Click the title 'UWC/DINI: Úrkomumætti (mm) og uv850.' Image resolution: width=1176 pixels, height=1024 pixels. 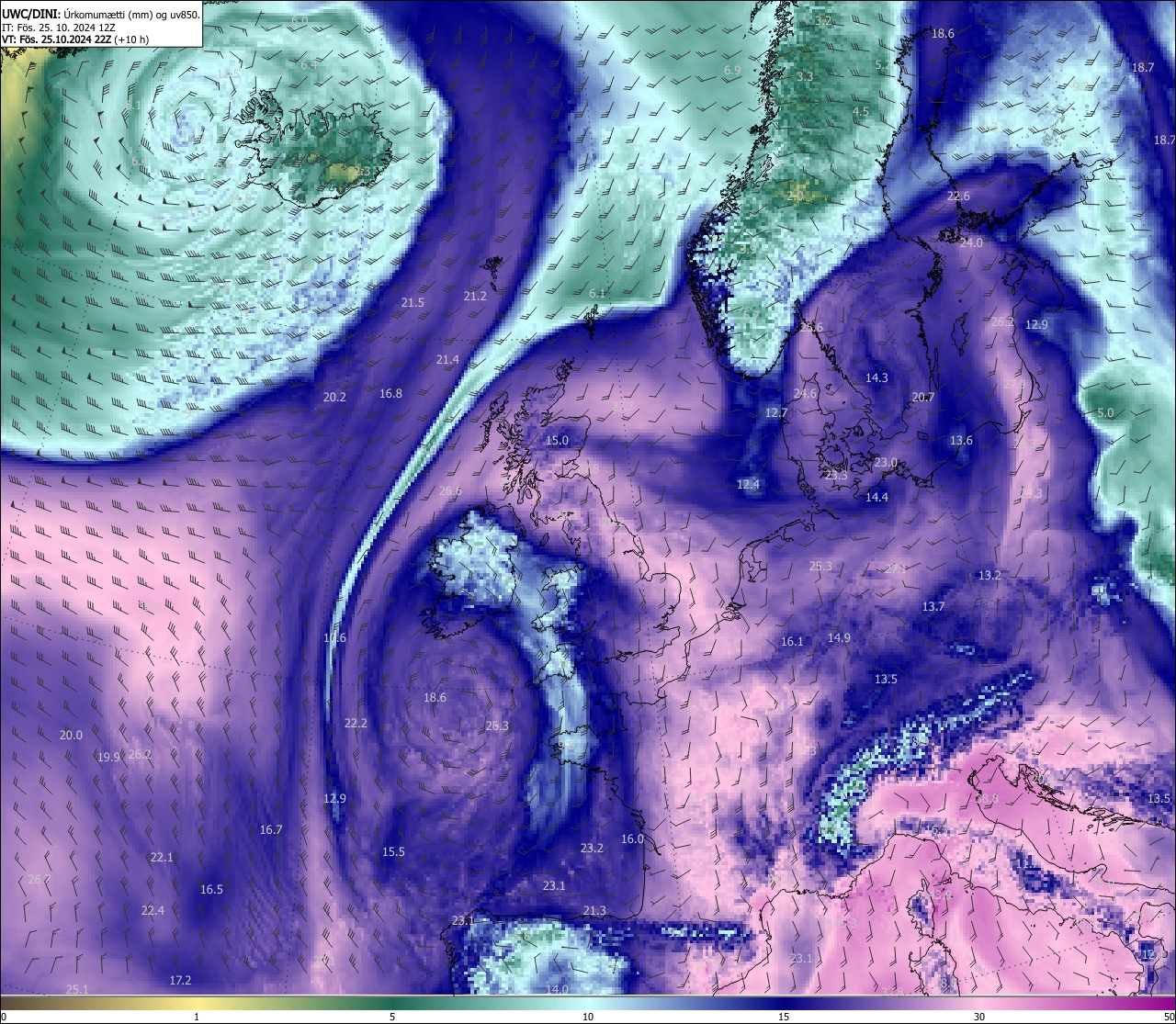tap(100, 14)
